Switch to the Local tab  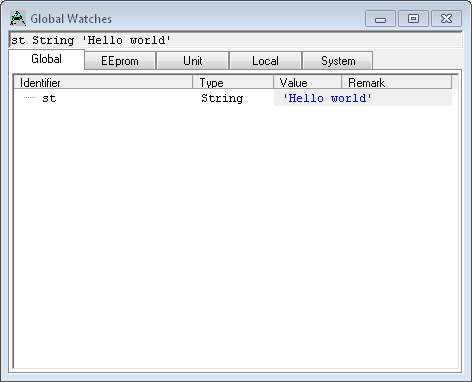(x=265, y=61)
